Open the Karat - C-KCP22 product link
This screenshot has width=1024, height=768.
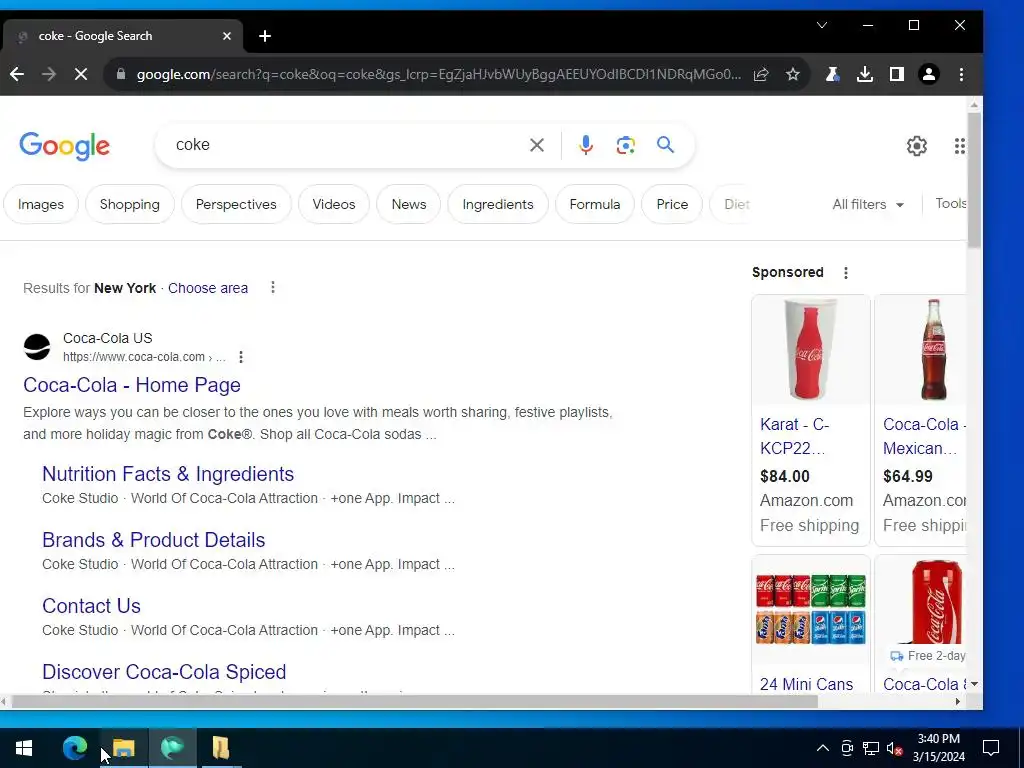tap(795, 436)
